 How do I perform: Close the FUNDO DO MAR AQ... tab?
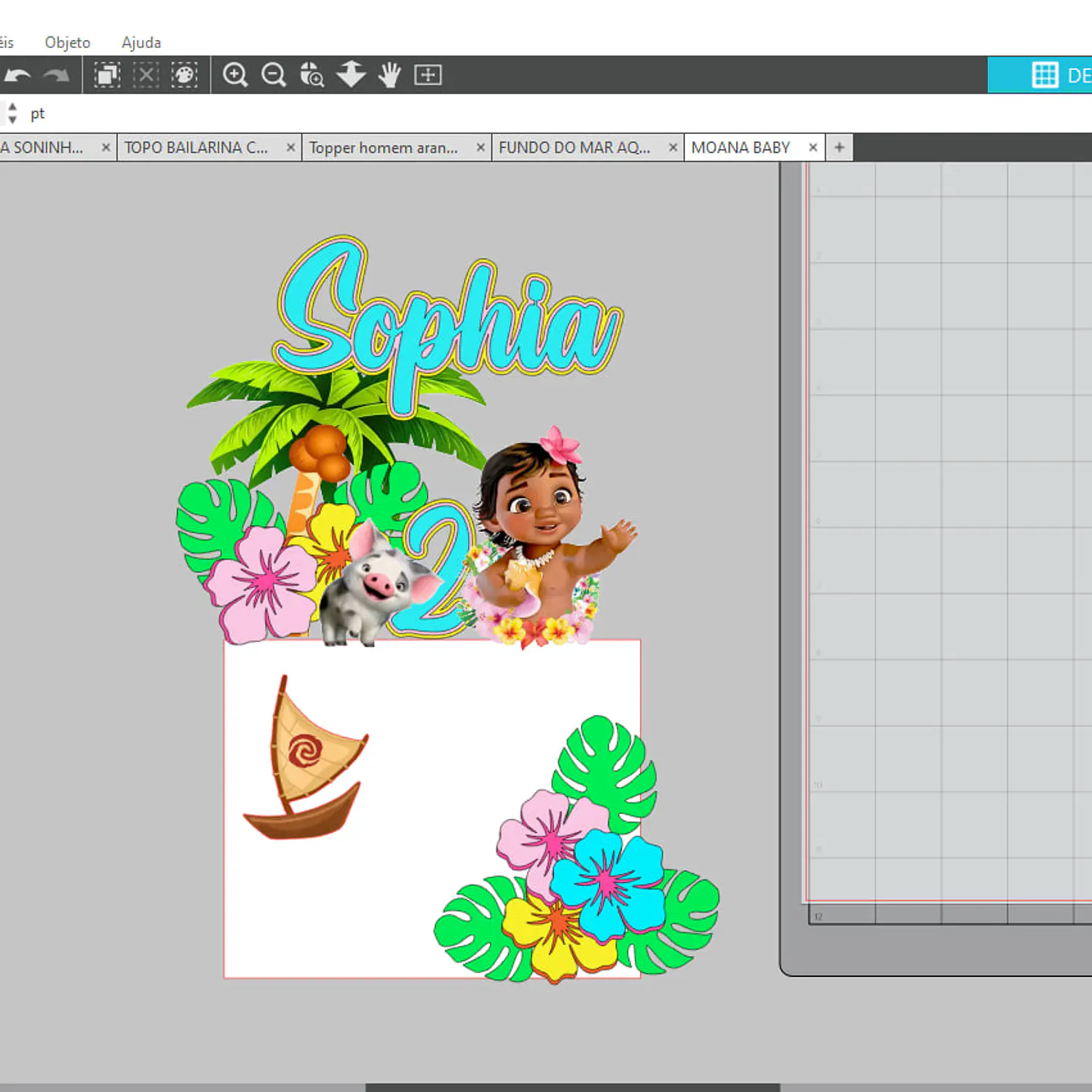click(673, 148)
